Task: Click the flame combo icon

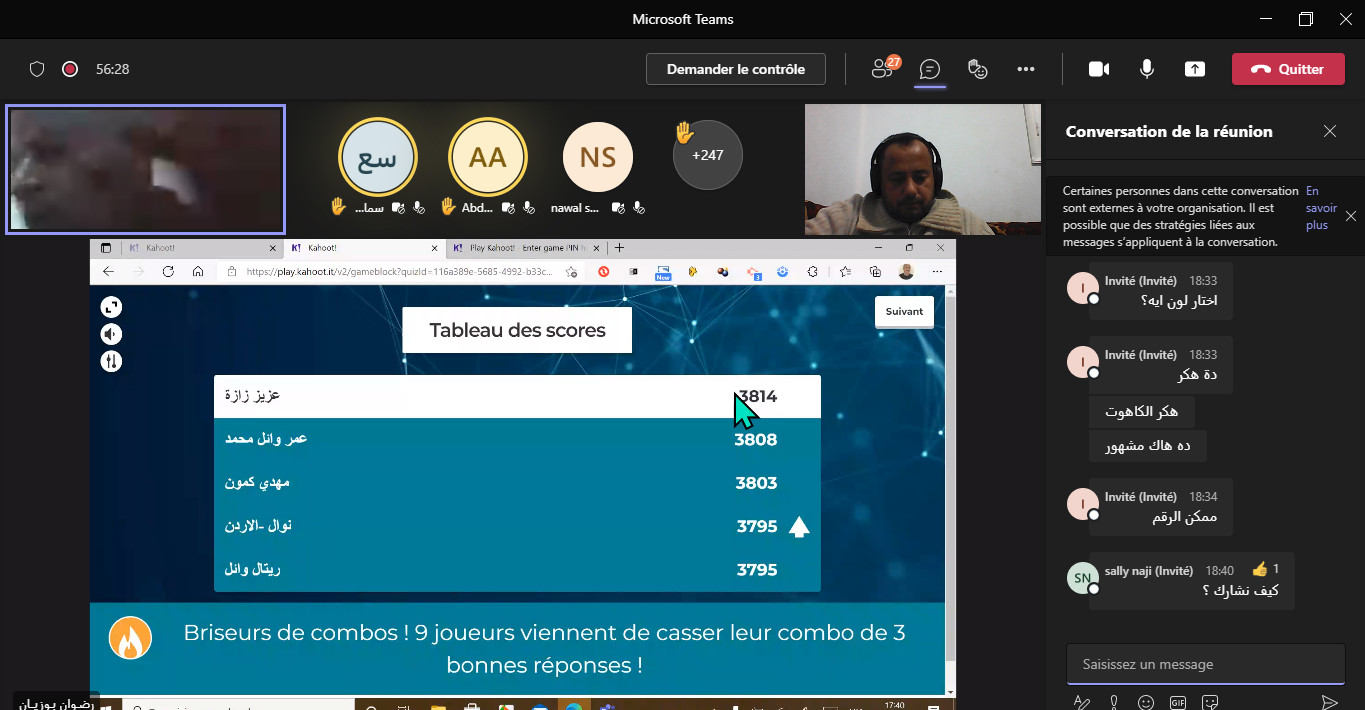Action: point(130,638)
